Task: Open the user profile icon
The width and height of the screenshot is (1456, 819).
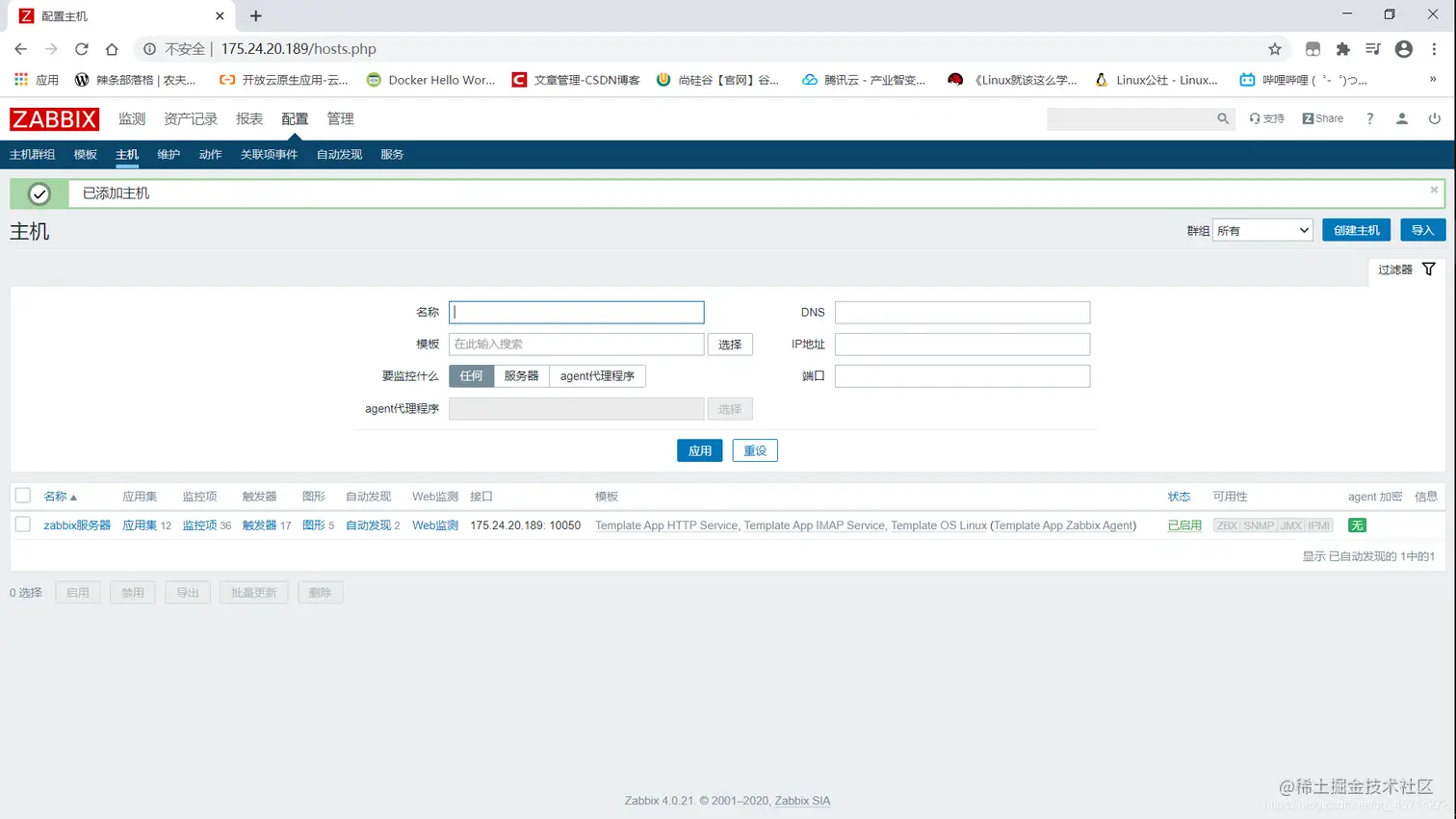Action: click(x=1402, y=118)
